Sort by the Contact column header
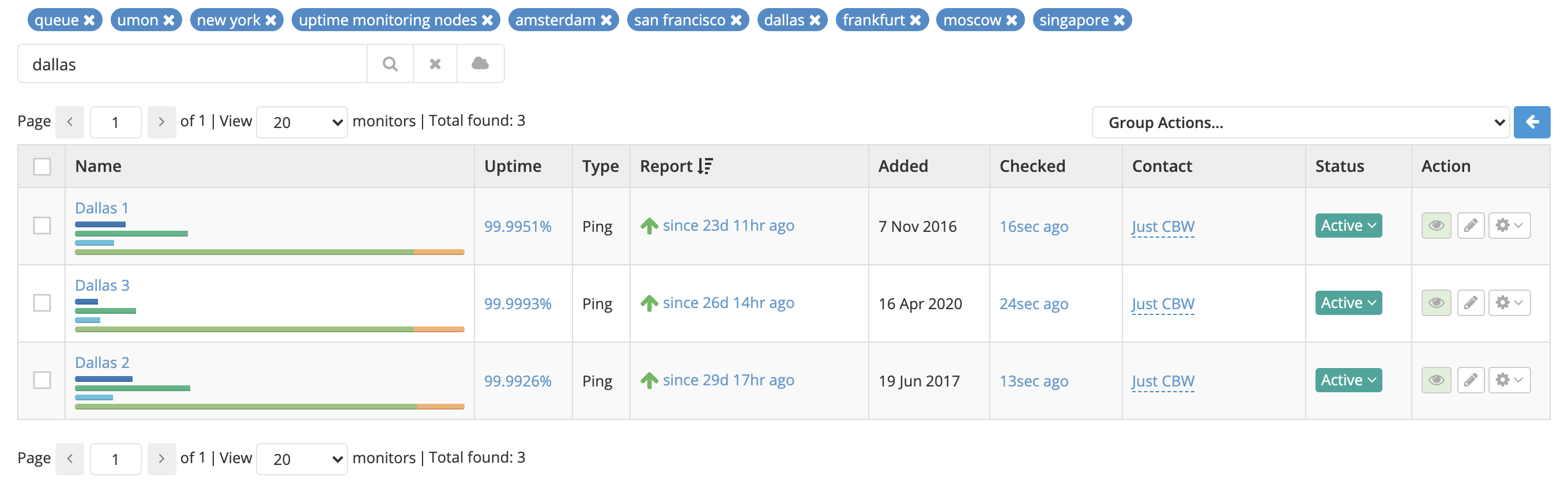 [1162, 166]
